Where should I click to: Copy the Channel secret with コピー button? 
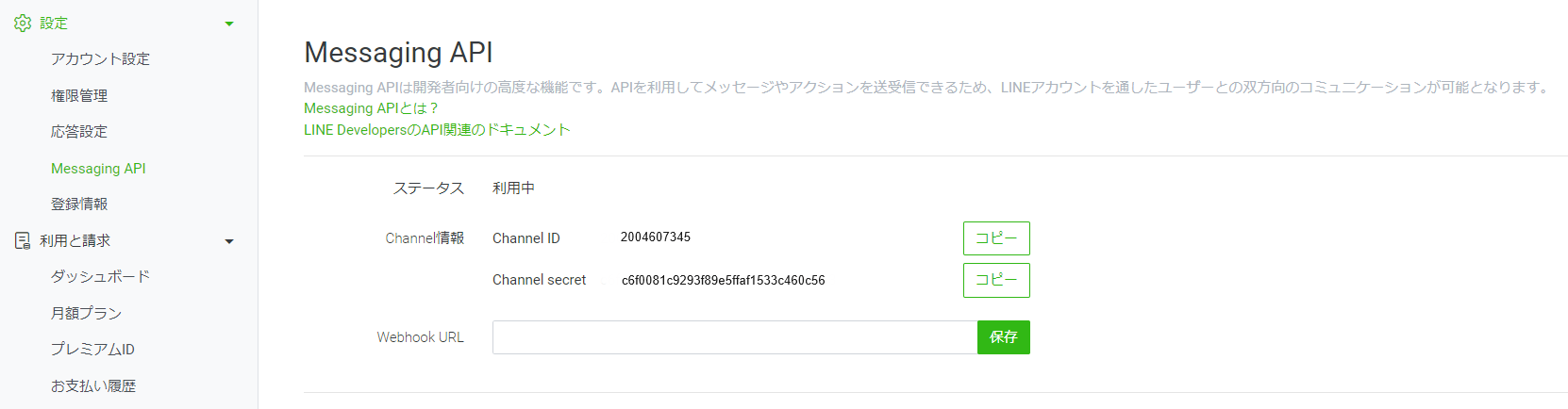point(996,280)
